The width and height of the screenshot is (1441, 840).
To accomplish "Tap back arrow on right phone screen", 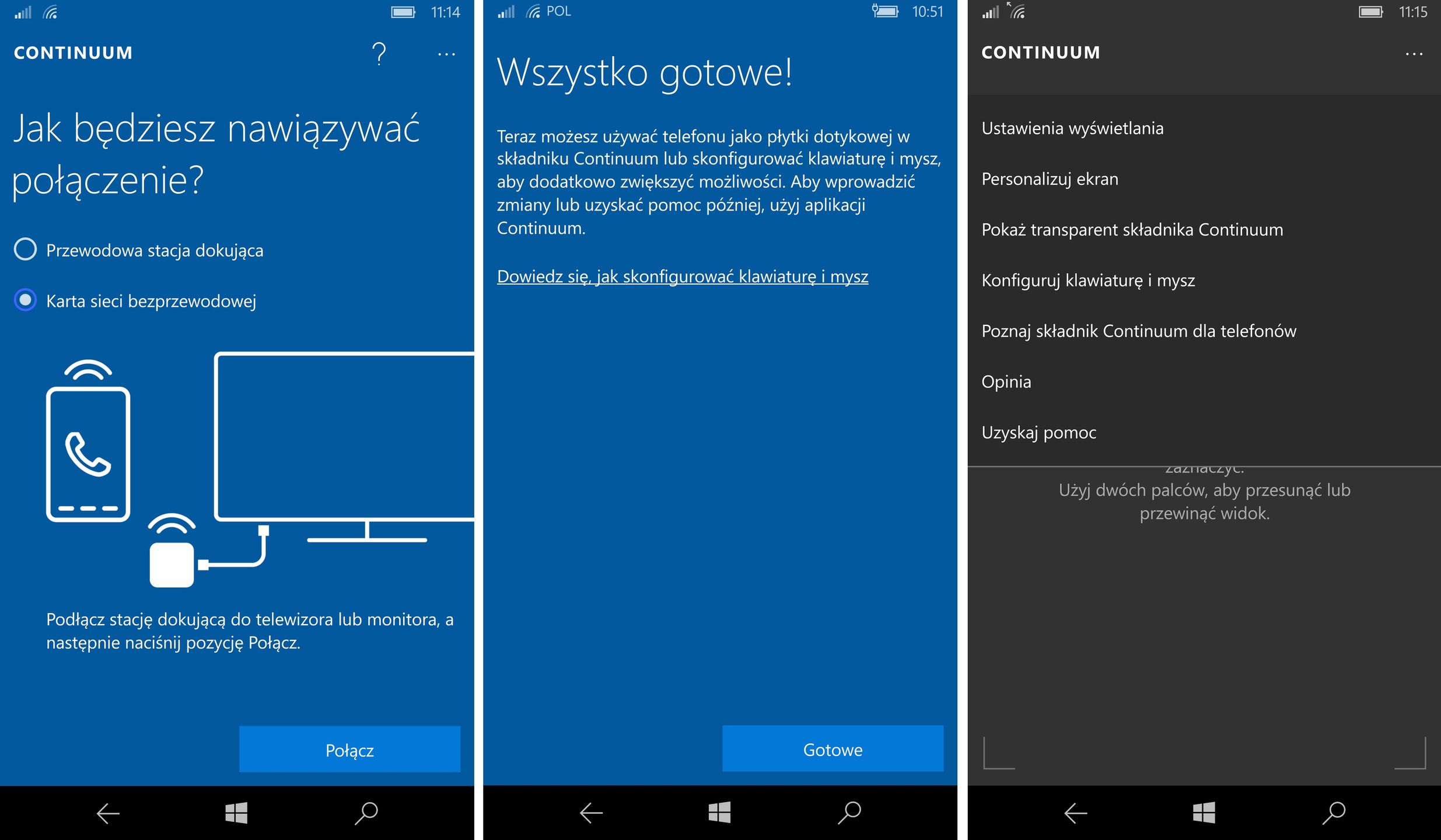I will click(1075, 813).
